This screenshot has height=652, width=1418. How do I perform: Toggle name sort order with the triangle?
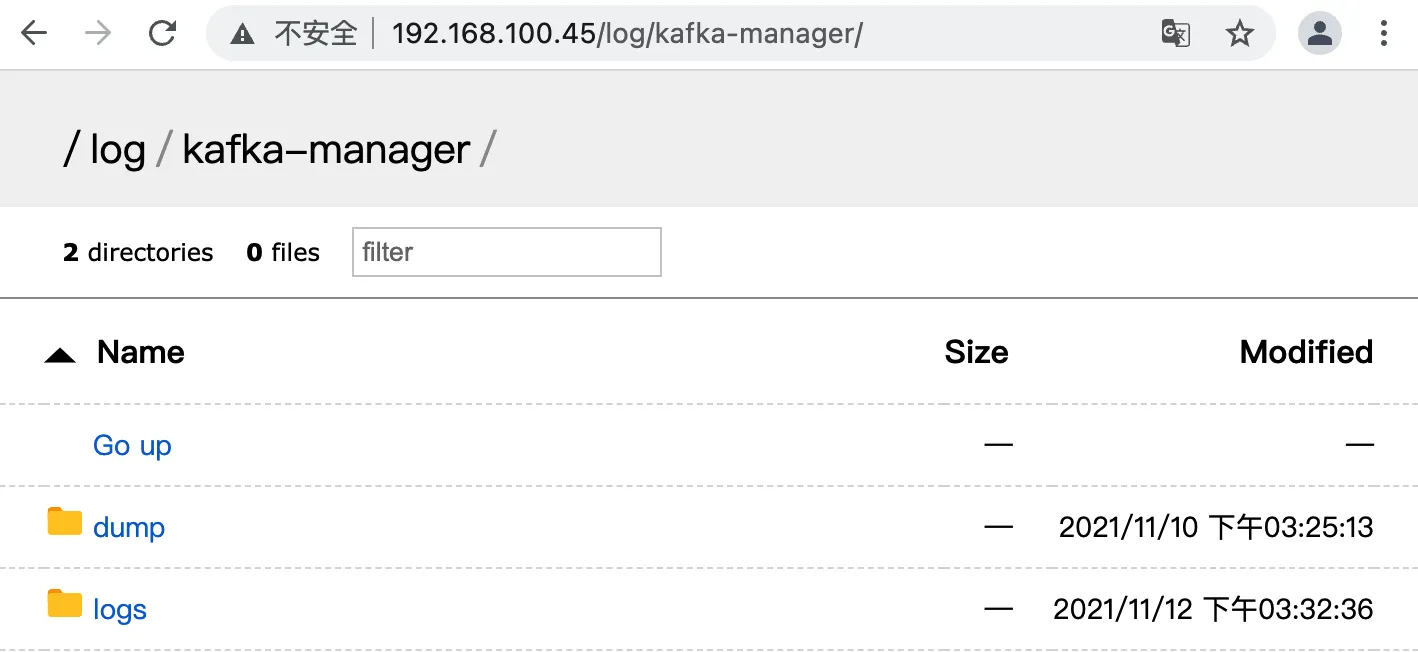(x=58, y=352)
